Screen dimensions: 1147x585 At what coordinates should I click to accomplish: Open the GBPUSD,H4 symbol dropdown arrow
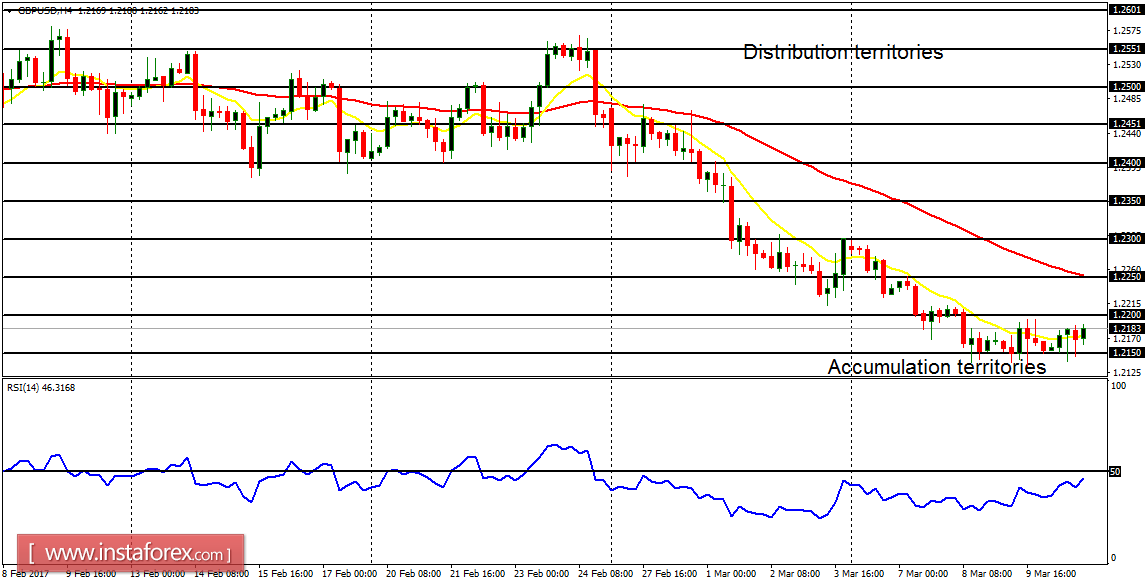pos(9,10)
